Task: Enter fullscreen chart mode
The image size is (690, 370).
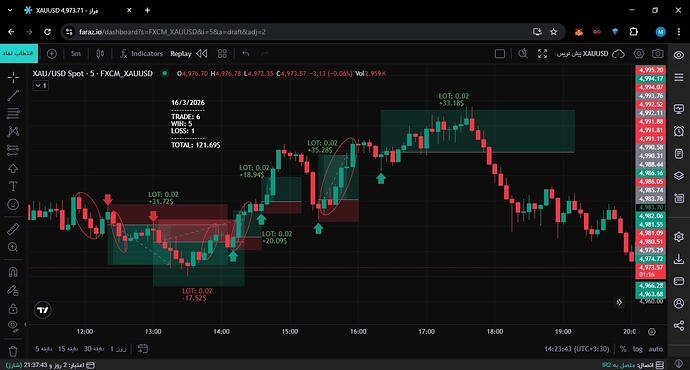Action: coord(543,54)
